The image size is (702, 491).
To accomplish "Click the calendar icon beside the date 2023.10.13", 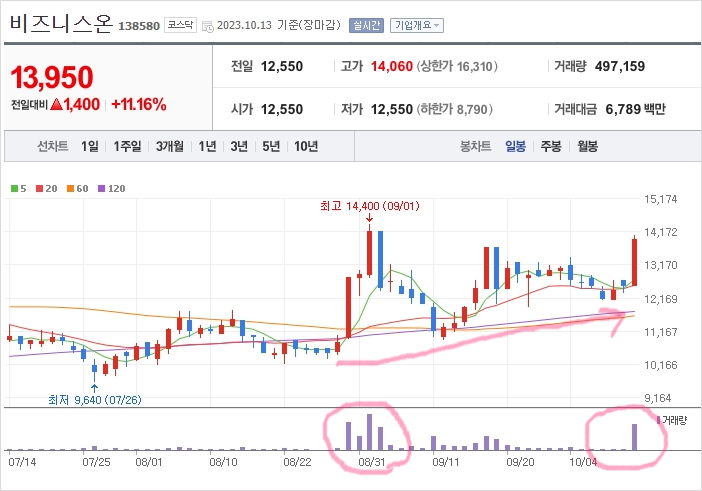I will pyautogui.click(x=208, y=26).
